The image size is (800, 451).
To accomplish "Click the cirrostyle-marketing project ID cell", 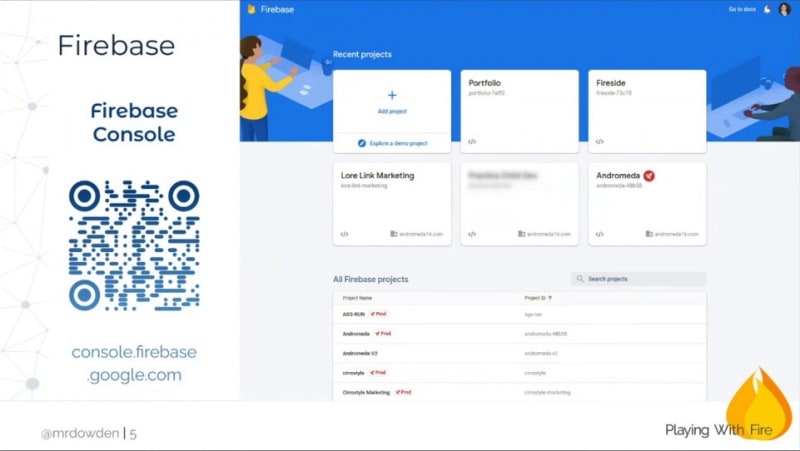I will 547,393.
